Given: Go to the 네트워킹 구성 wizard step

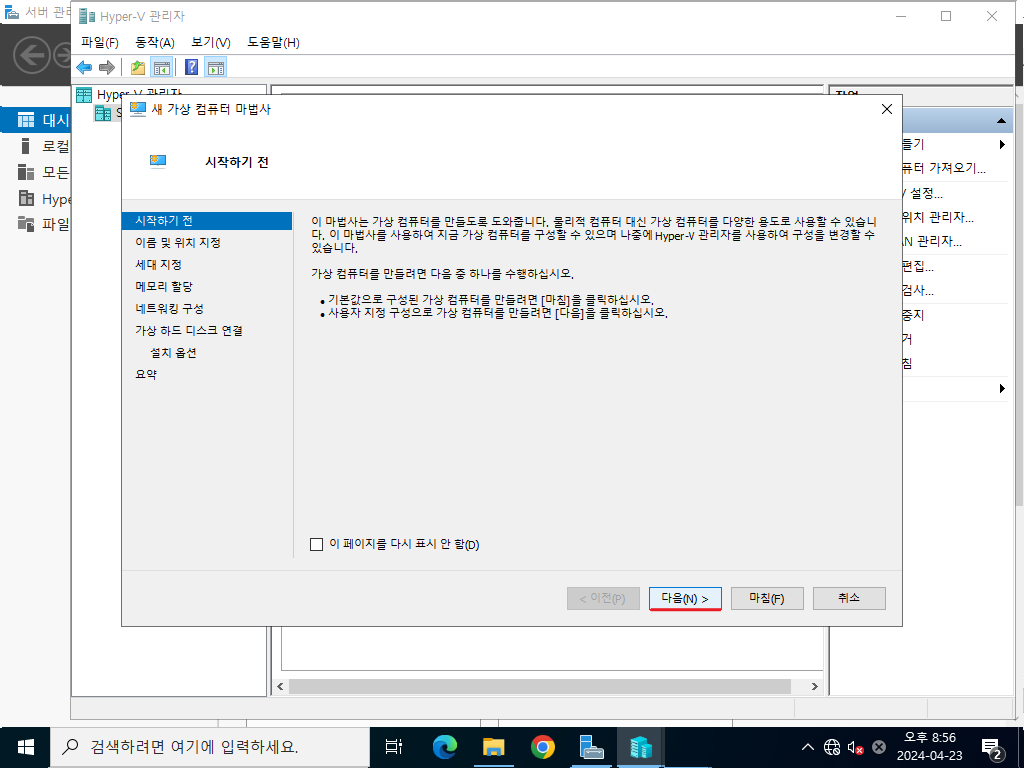Looking at the screenshot, I should pos(169,309).
